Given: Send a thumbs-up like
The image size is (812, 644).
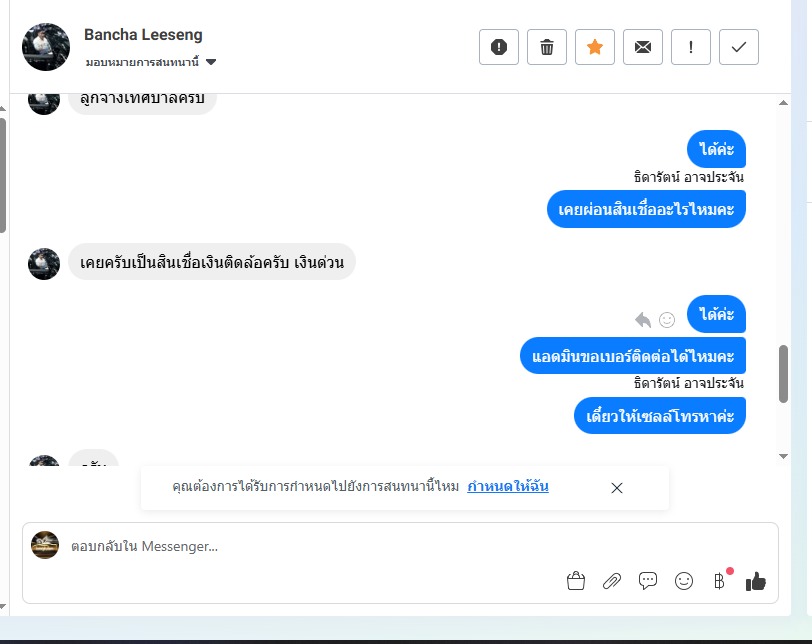Looking at the screenshot, I should coord(756,581).
